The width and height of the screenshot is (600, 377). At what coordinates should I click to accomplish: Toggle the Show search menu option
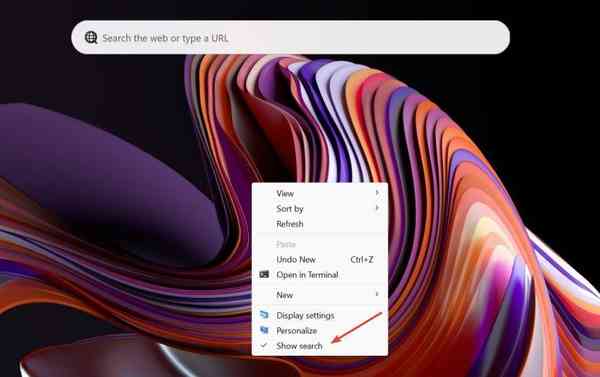320,346
